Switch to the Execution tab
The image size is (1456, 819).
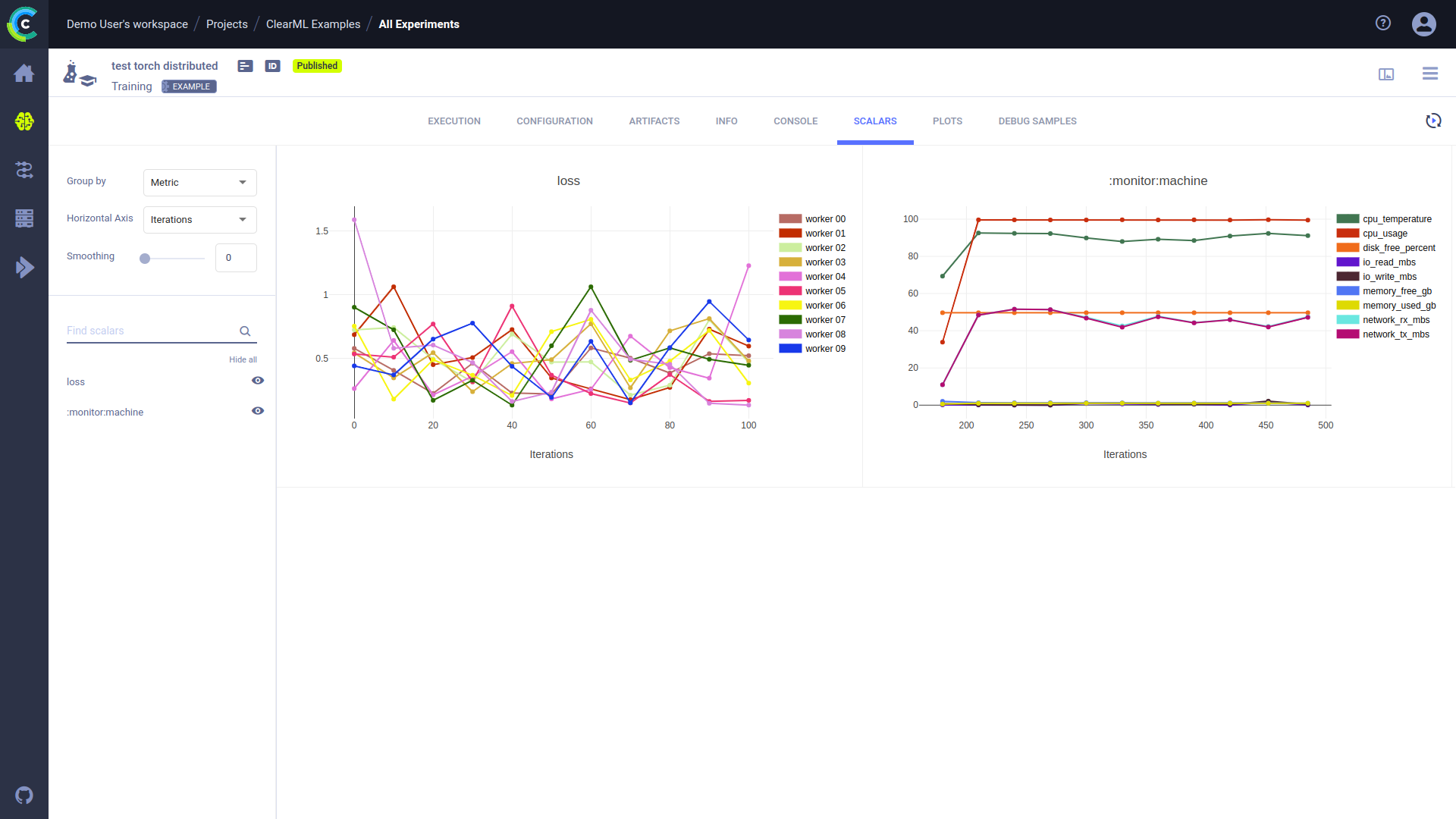click(x=454, y=121)
